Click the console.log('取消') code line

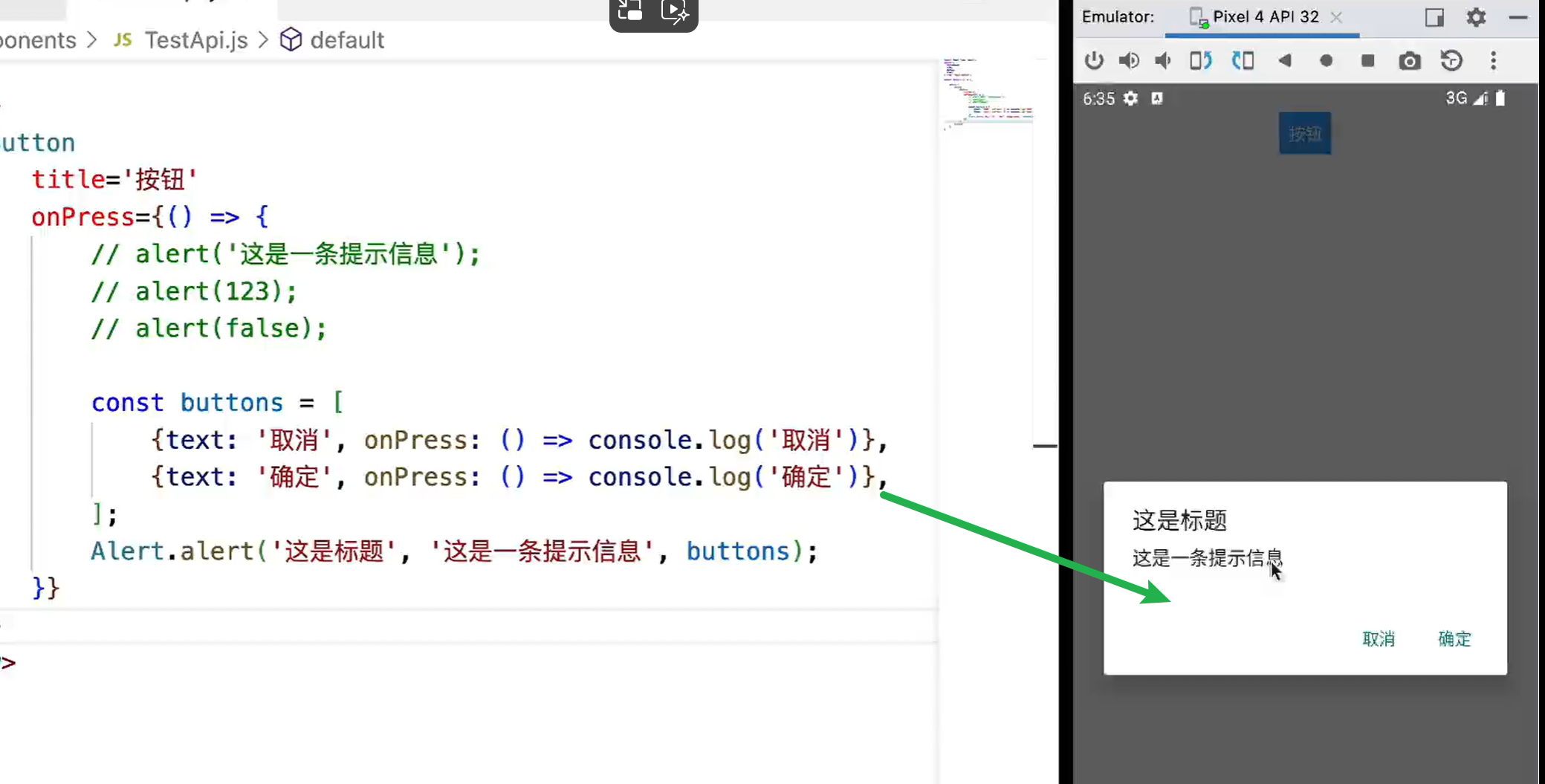point(519,440)
